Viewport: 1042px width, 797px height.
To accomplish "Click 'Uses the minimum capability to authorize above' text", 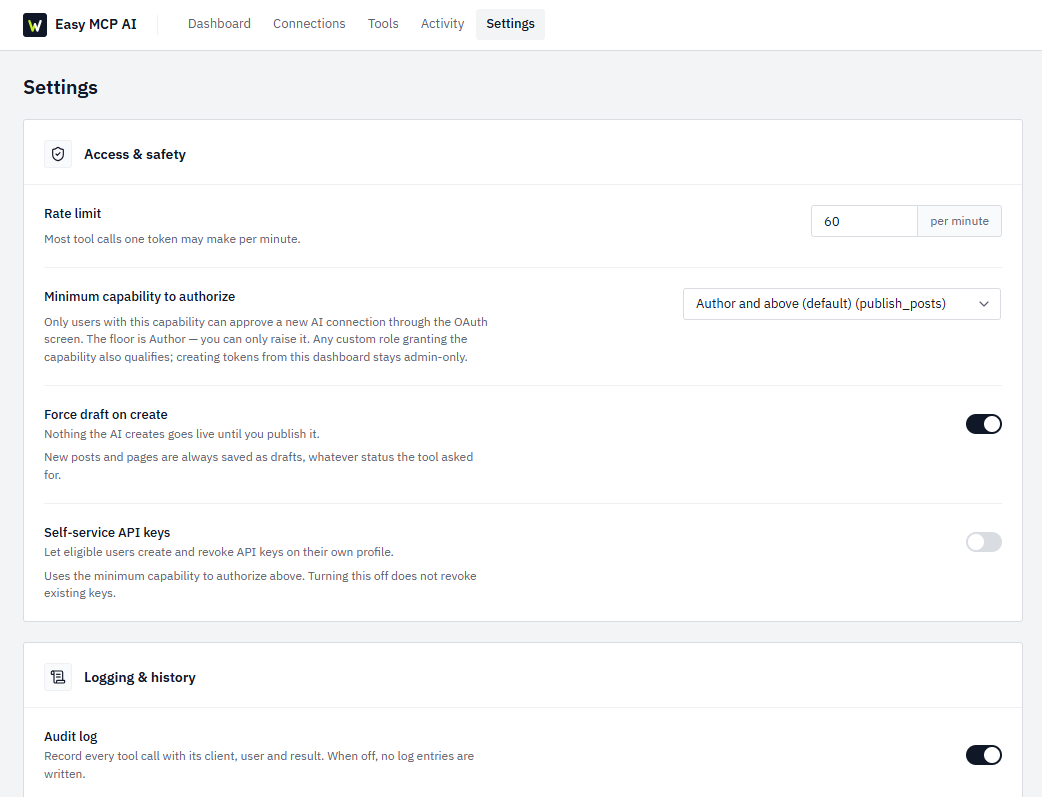I will (x=260, y=584).
